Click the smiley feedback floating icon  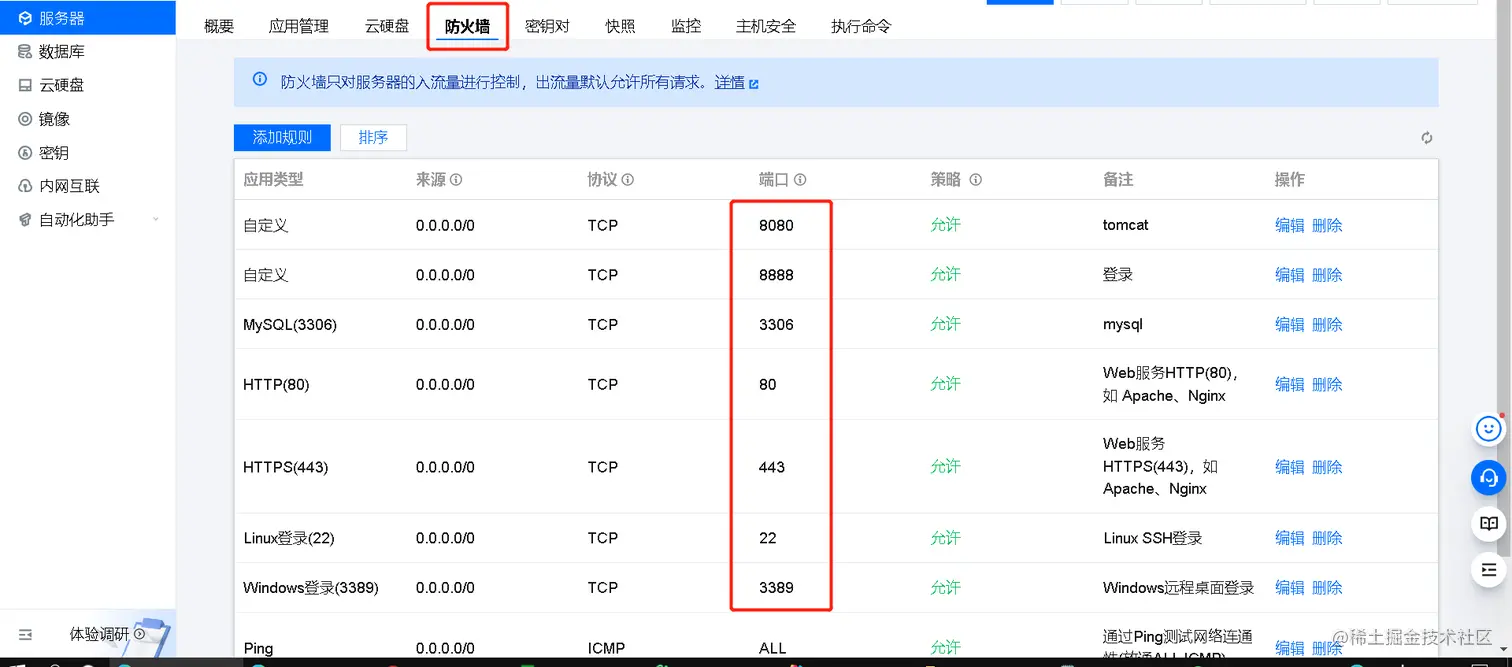pyautogui.click(x=1489, y=429)
